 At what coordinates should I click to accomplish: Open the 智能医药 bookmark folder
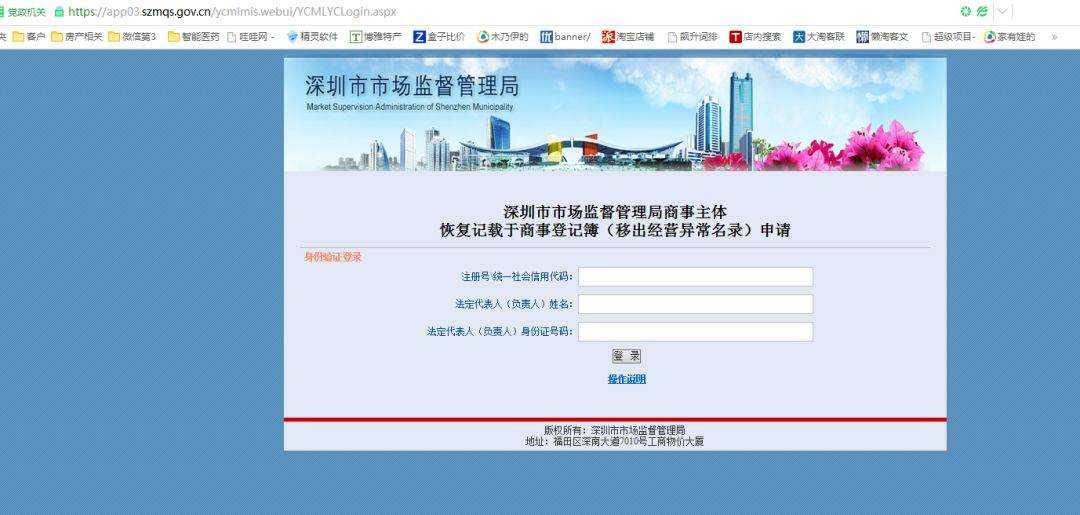194,37
